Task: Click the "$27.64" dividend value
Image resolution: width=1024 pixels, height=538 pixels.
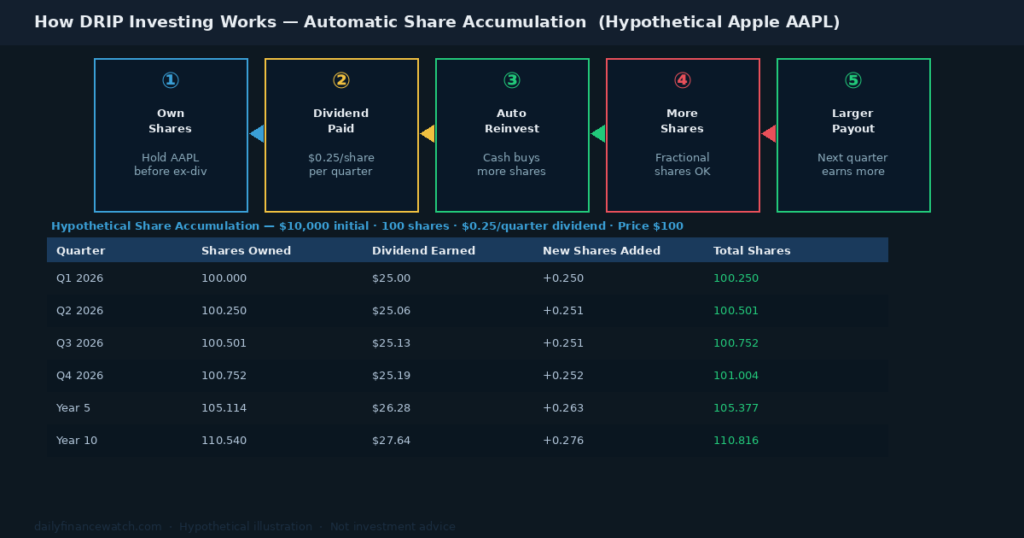Action: pyautogui.click(x=391, y=441)
